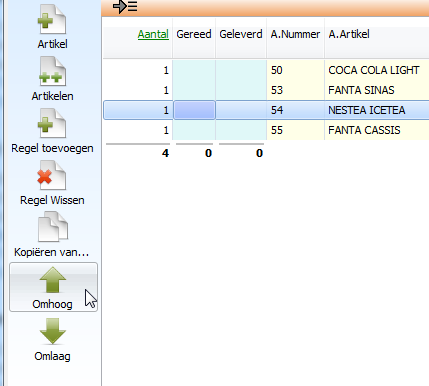The image size is (429, 386).
Task: Sort by the Aantal column header
Action: [x=153, y=34]
